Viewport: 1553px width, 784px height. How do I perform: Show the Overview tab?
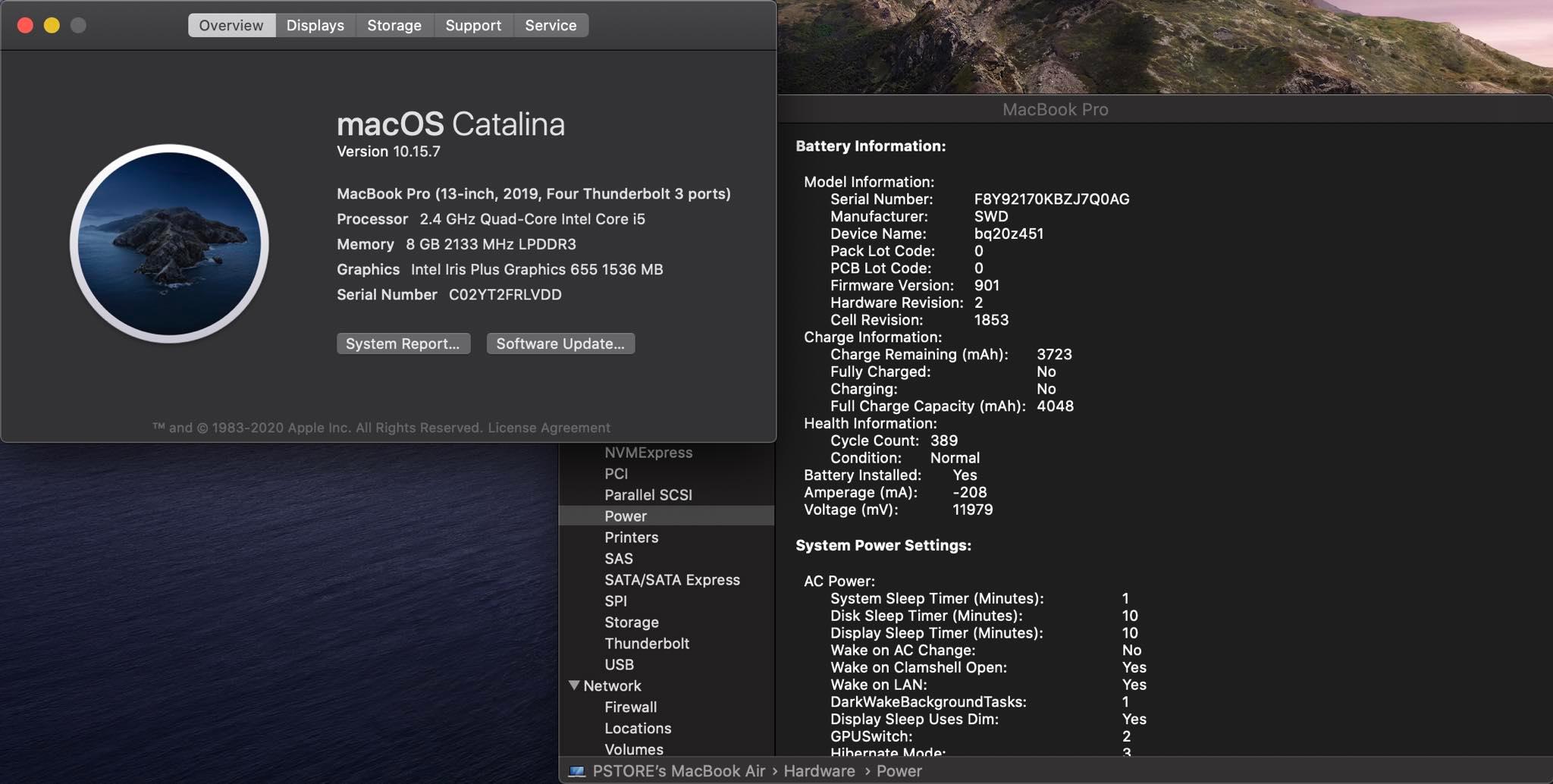pos(231,25)
